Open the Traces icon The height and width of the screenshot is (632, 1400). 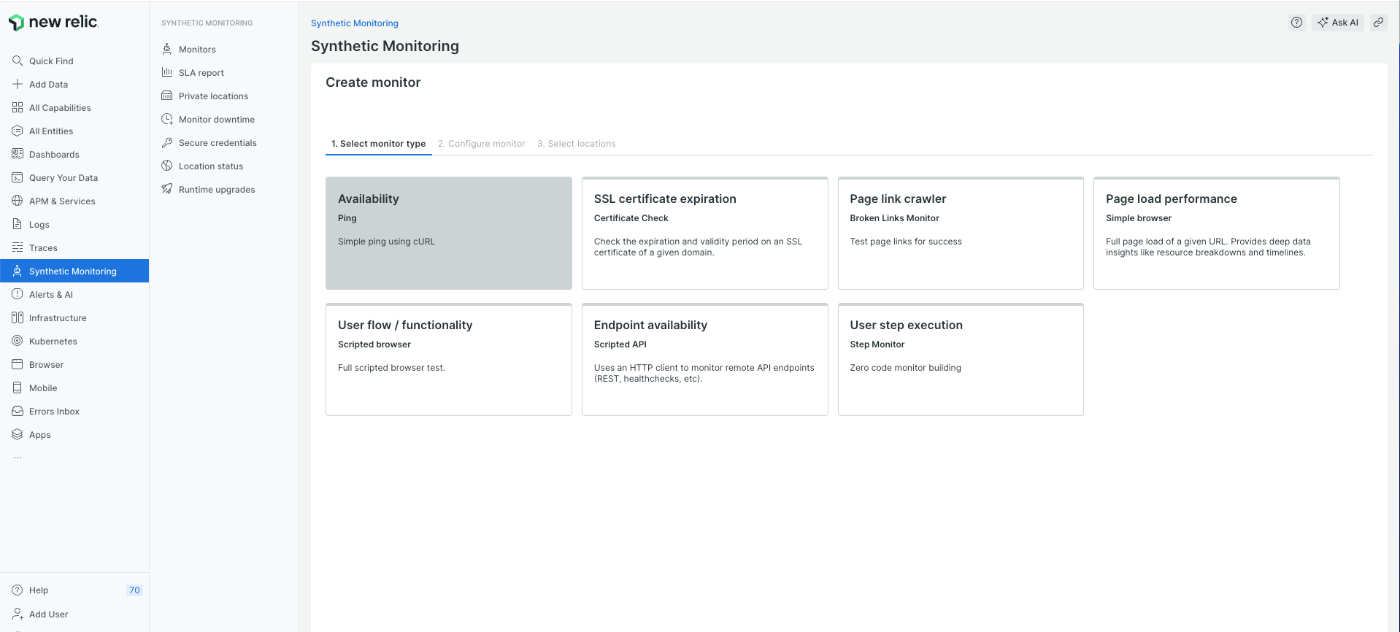[17, 247]
